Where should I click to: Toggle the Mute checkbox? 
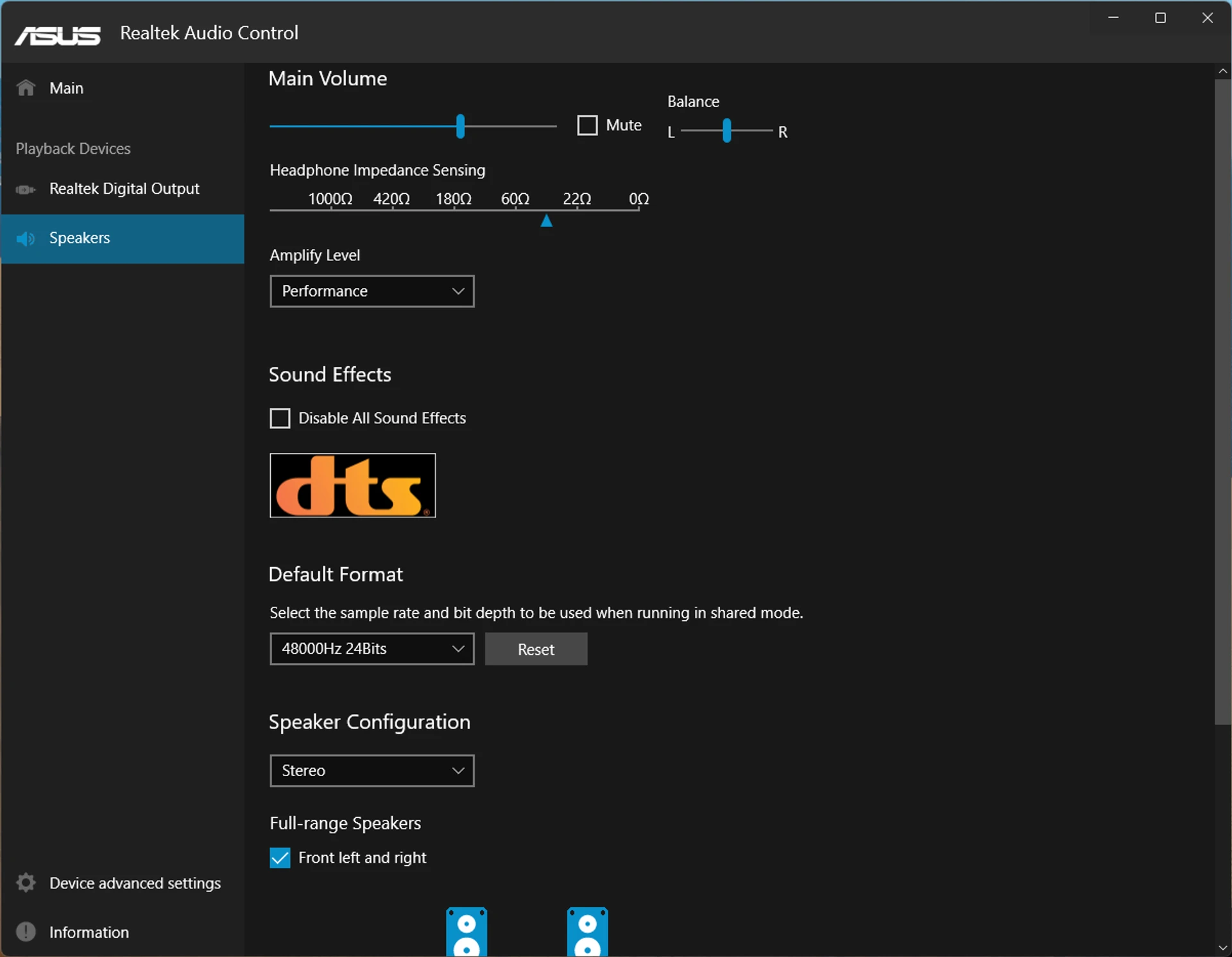click(x=587, y=125)
